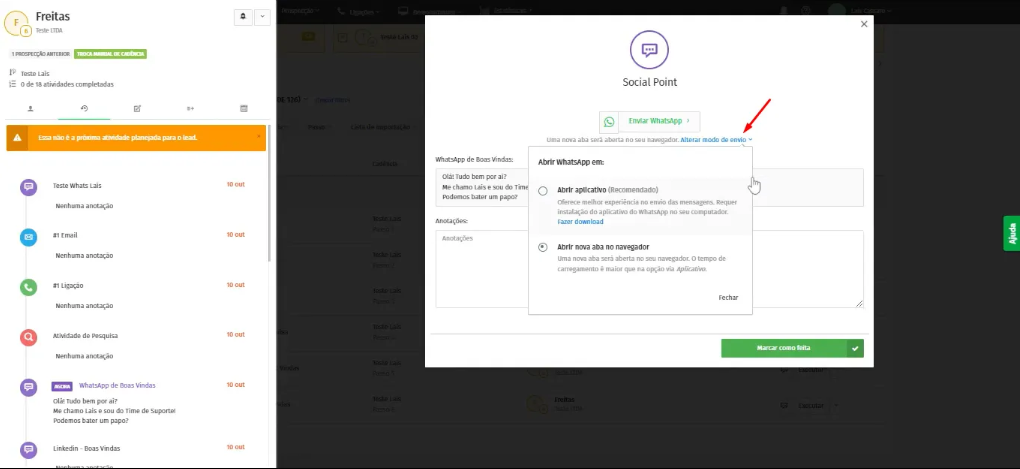Open the tab left of the calendar tab
The height and width of the screenshot is (469, 1020).
click(x=191, y=109)
